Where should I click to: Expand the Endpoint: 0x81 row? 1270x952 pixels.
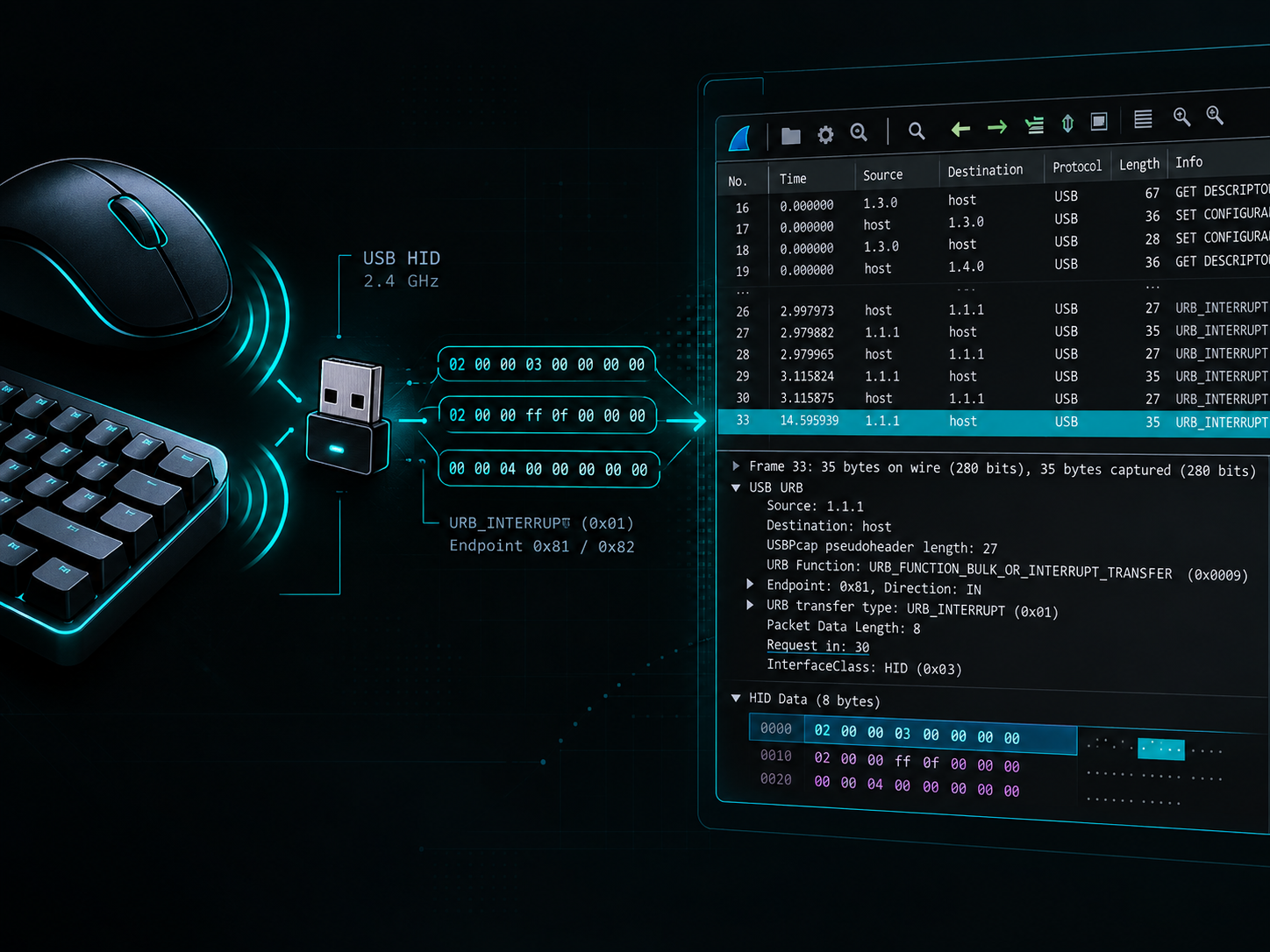pyautogui.click(x=750, y=584)
